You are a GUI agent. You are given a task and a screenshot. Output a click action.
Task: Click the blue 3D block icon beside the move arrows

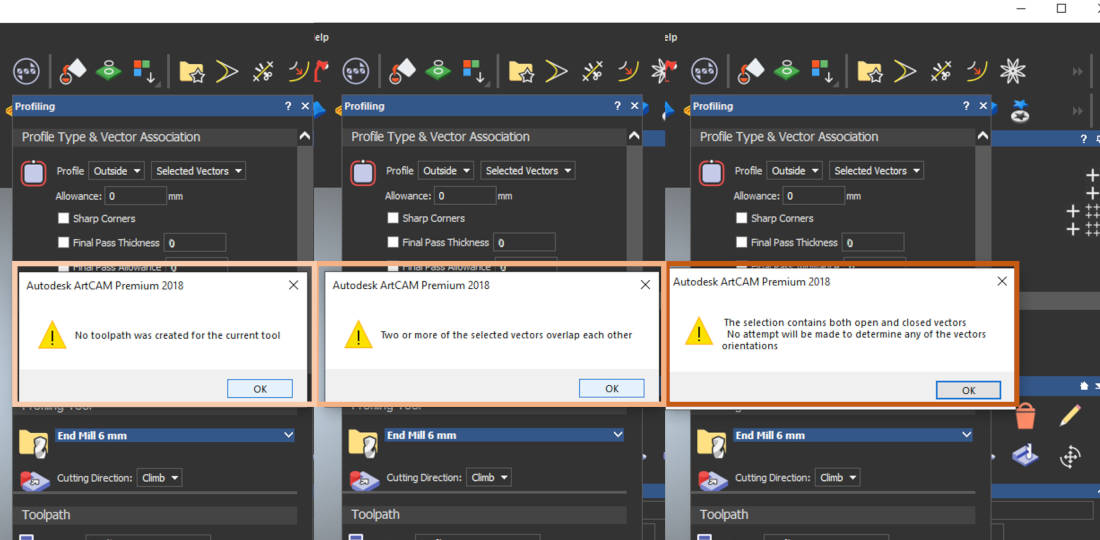click(x=1025, y=456)
